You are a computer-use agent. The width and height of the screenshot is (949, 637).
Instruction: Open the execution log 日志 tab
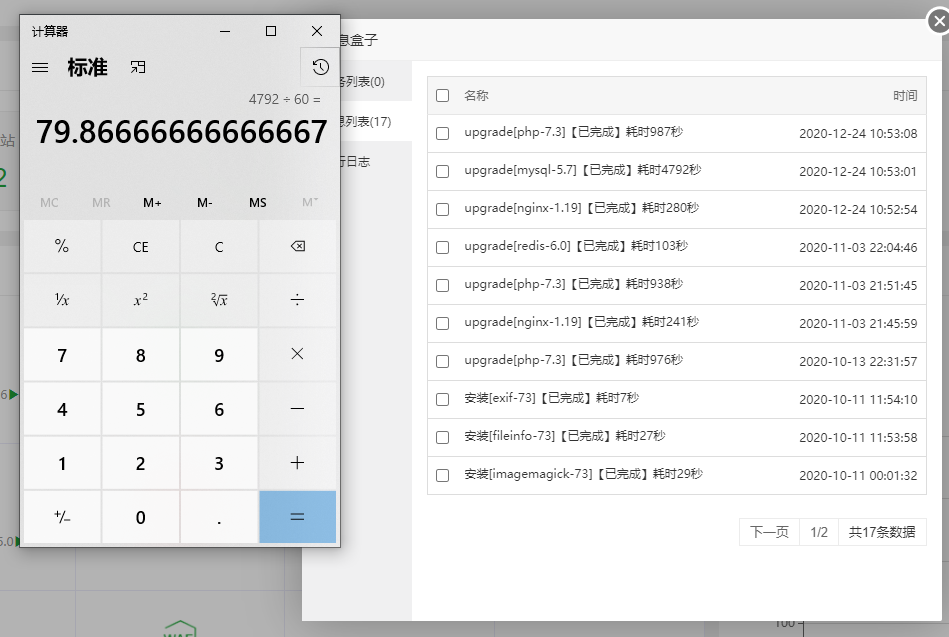click(x=375, y=161)
